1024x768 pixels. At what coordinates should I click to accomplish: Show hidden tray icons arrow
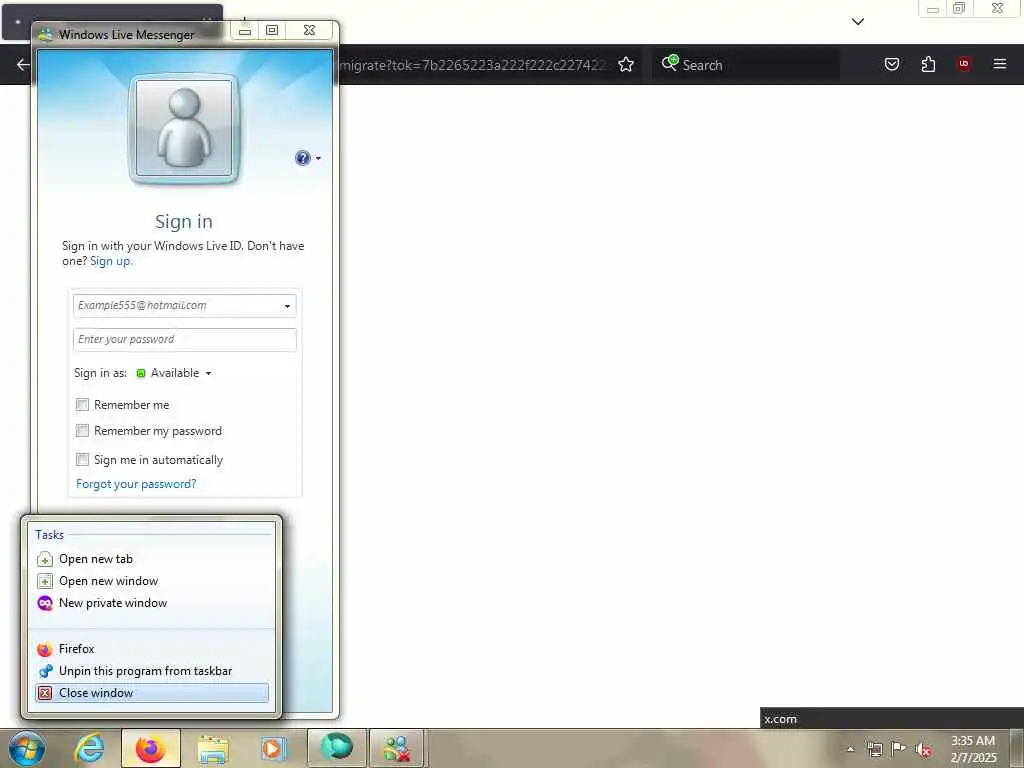coord(850,749)
